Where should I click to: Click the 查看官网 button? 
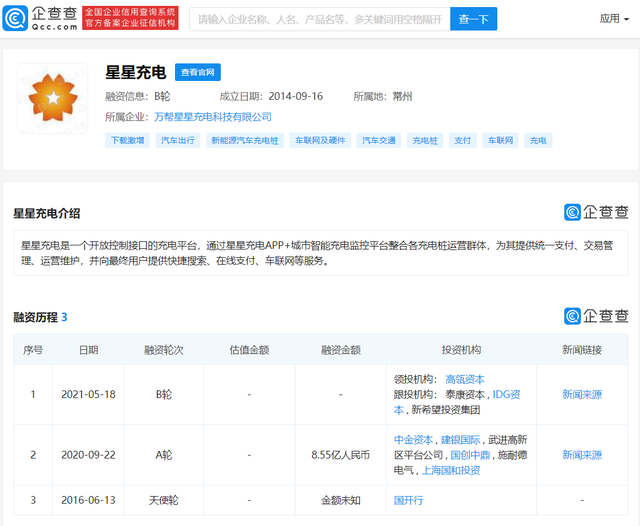(x=198, y=72)
